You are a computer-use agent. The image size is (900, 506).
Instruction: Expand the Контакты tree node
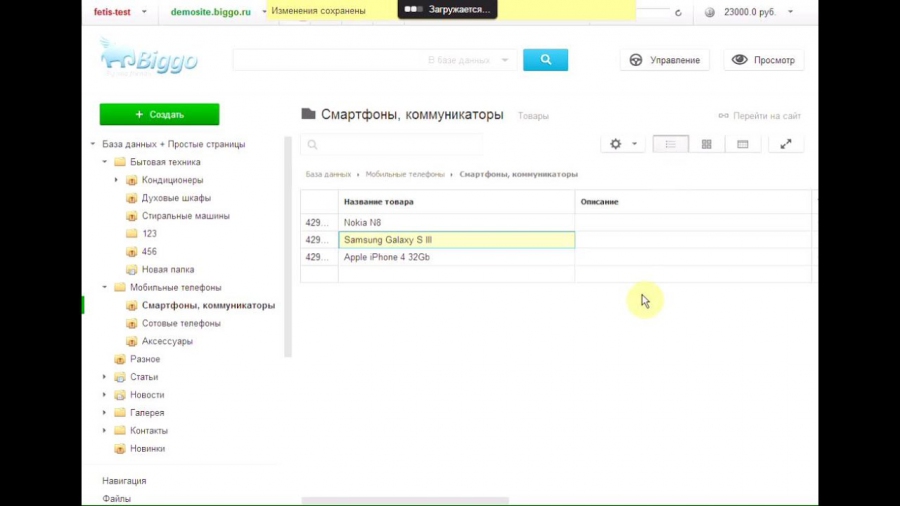point(104,430)
